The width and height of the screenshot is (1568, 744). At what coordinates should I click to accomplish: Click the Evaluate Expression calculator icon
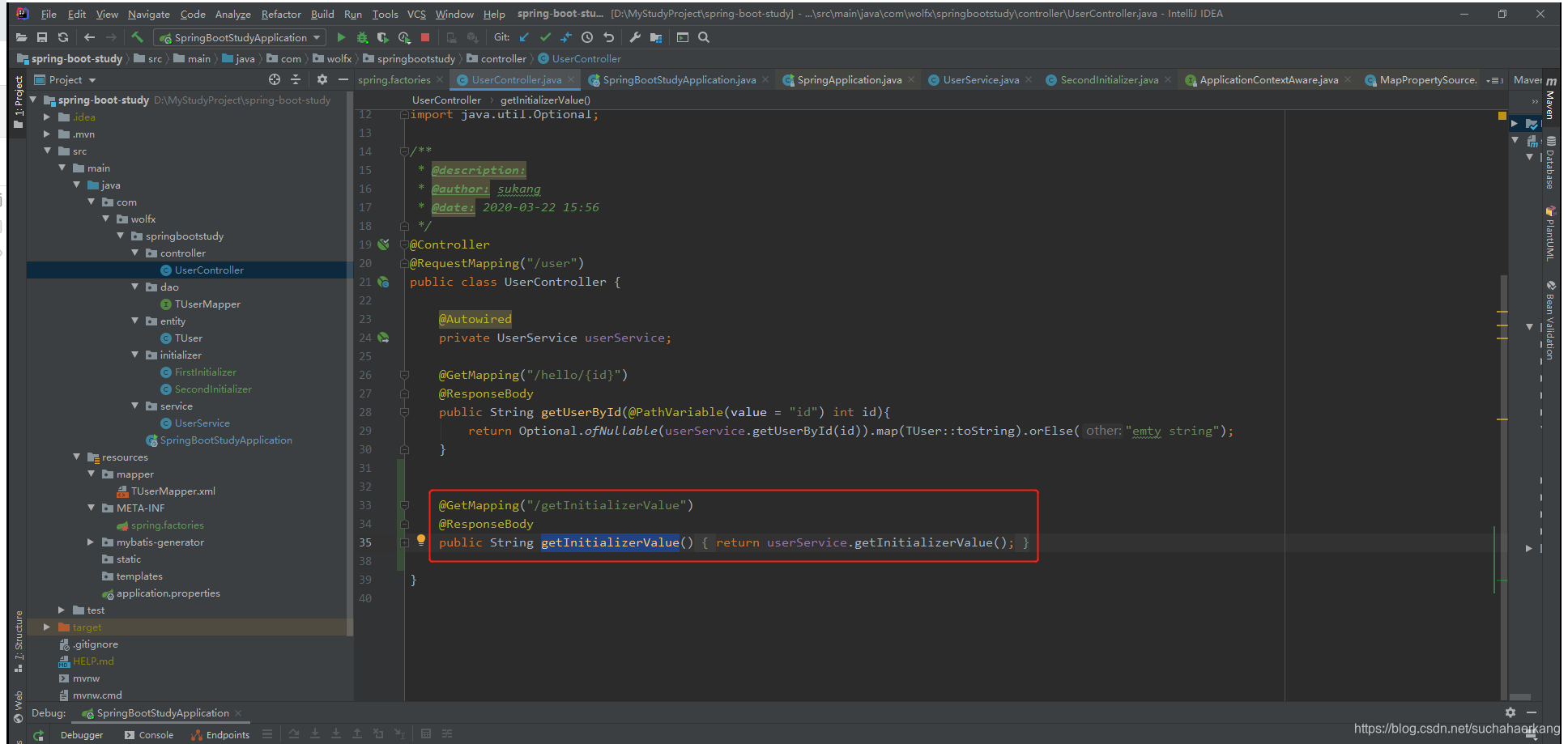[426, 734]
